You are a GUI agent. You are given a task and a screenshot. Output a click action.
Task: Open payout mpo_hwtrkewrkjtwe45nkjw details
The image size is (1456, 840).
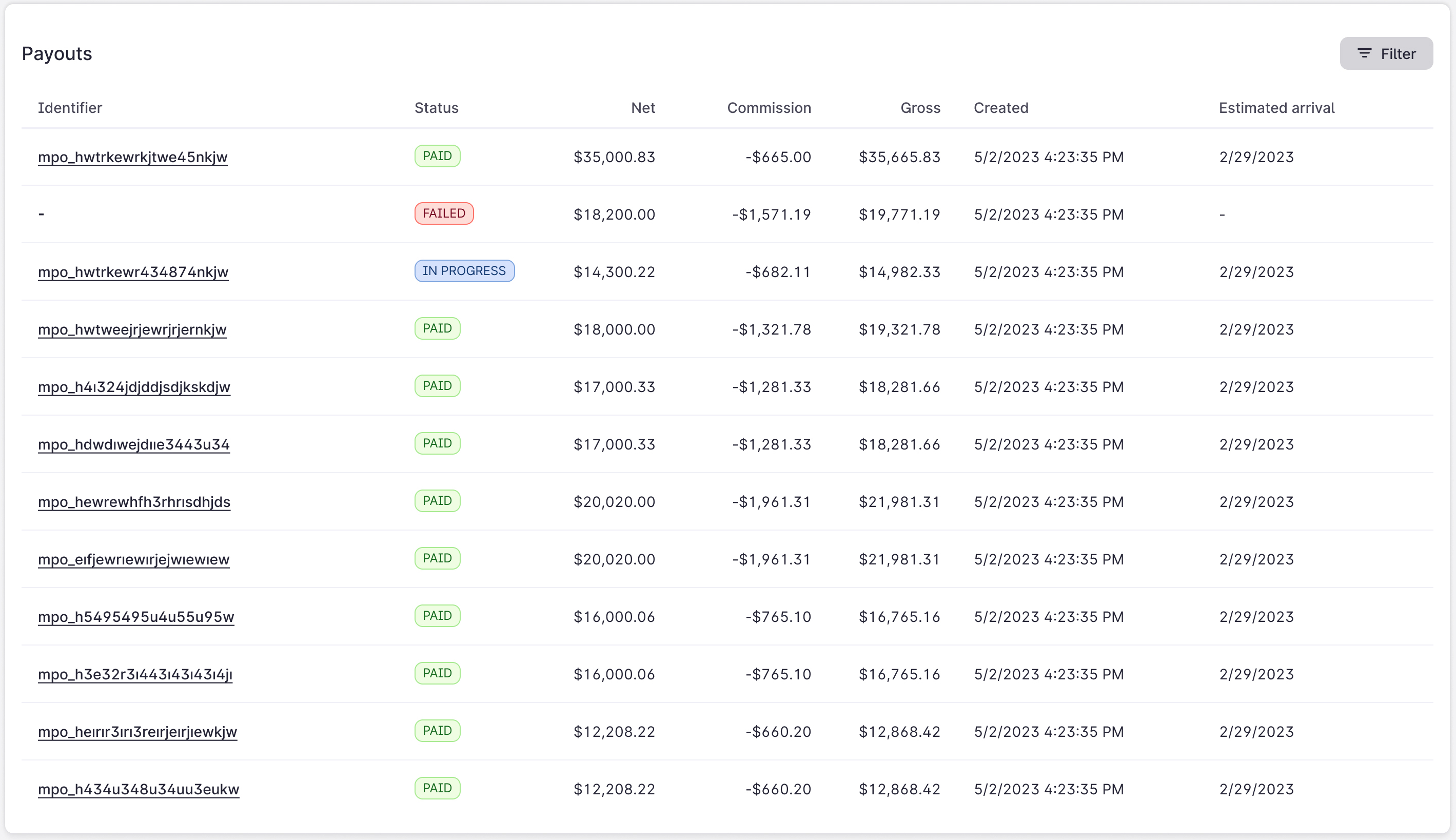(133, 157)
